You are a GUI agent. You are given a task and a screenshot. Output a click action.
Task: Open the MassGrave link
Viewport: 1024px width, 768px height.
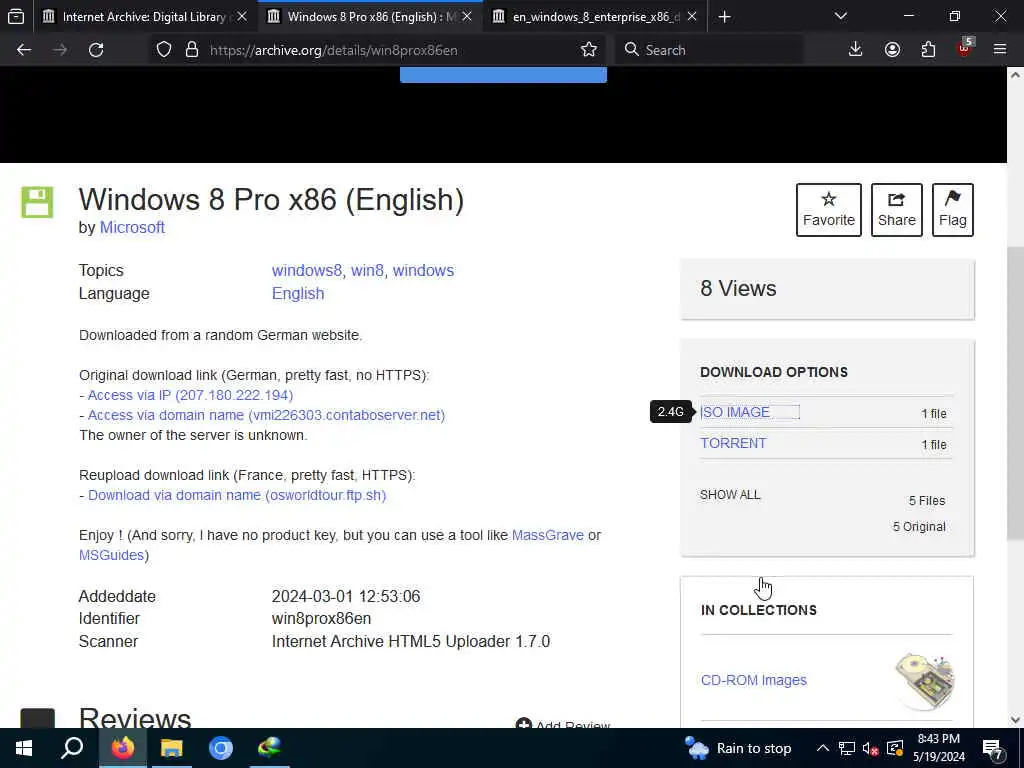548,535
